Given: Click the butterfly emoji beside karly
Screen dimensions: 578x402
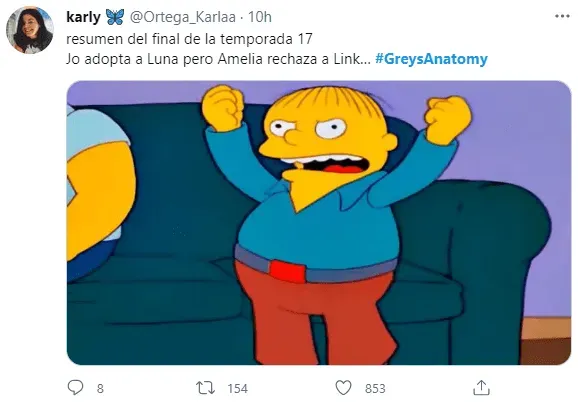Looking at the screenshot, I should tap(115, 17).
